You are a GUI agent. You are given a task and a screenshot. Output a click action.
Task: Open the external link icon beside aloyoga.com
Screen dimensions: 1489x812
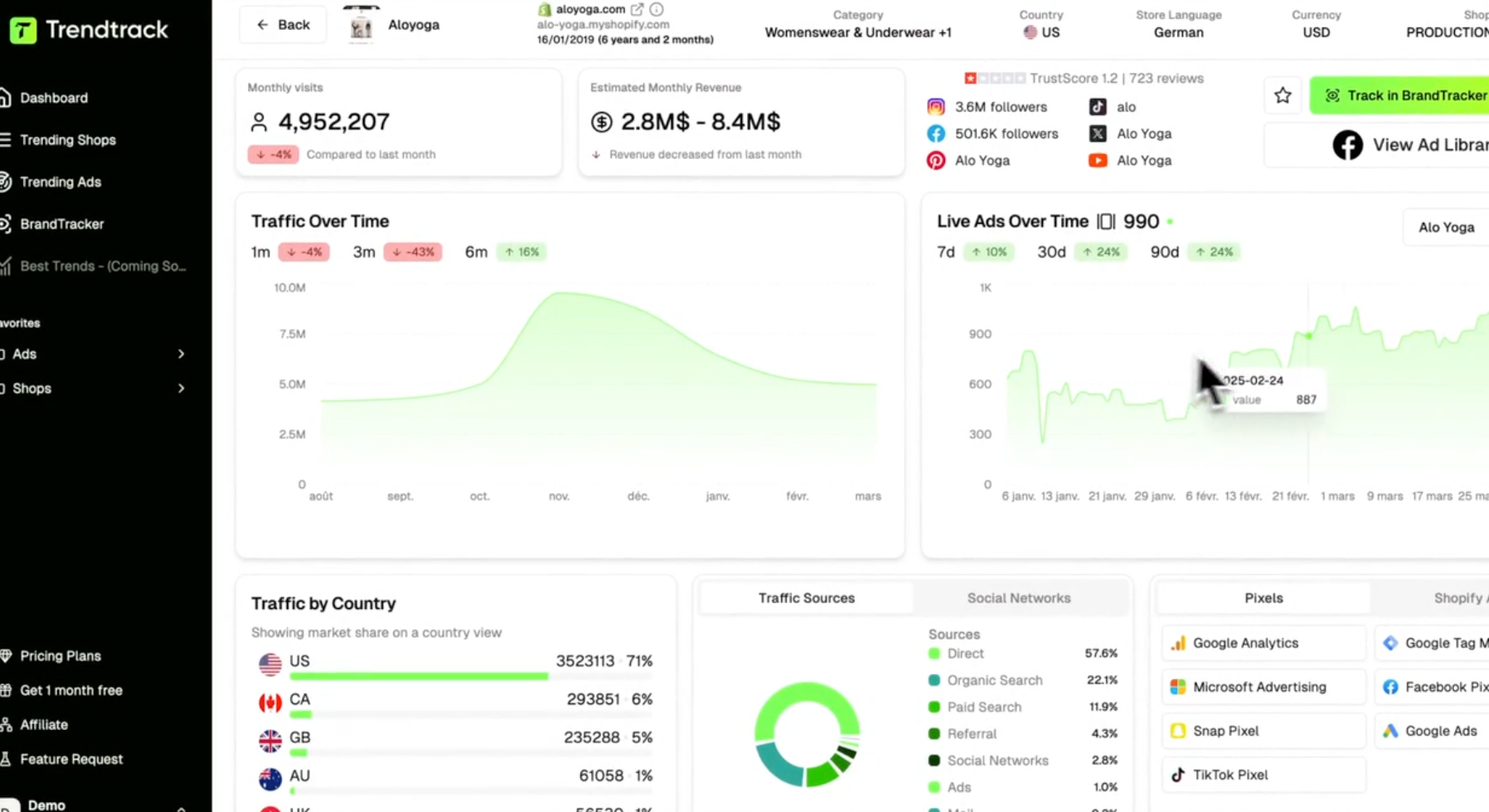pos(637,9)
